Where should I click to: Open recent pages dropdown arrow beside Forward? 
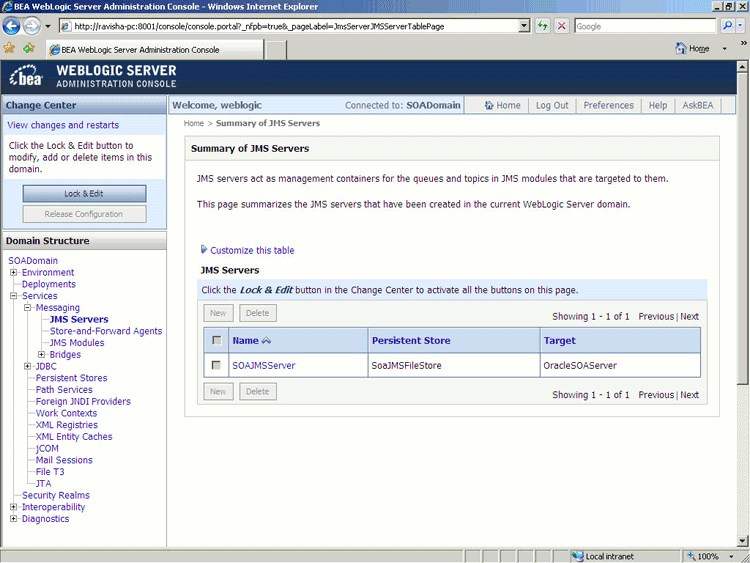point(48,26)
